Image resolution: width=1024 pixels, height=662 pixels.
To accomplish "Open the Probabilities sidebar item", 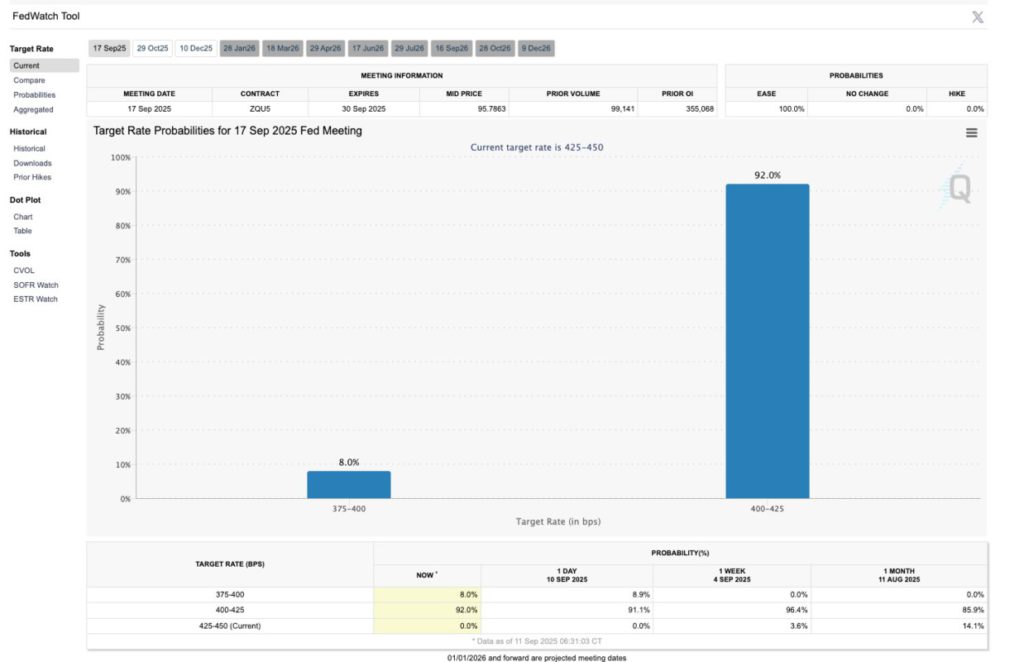I will pos(34,95).
